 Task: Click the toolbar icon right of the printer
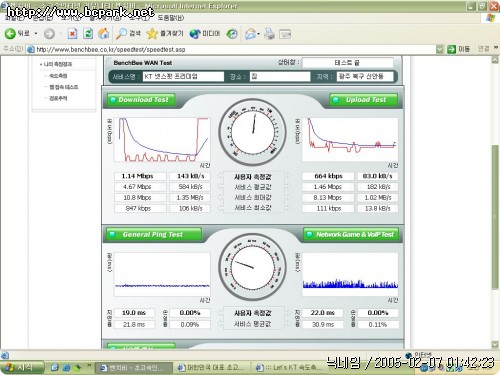point(285,34)
